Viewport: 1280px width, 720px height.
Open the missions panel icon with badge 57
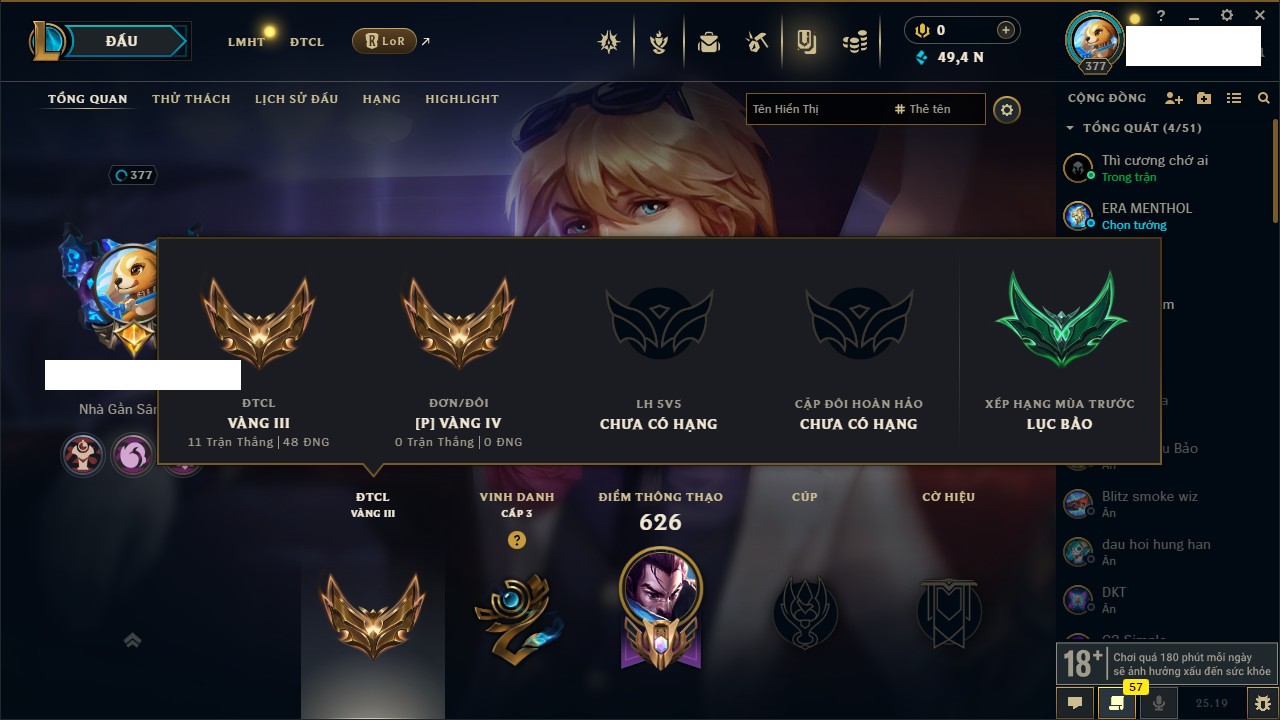(x=1117, y=703)
